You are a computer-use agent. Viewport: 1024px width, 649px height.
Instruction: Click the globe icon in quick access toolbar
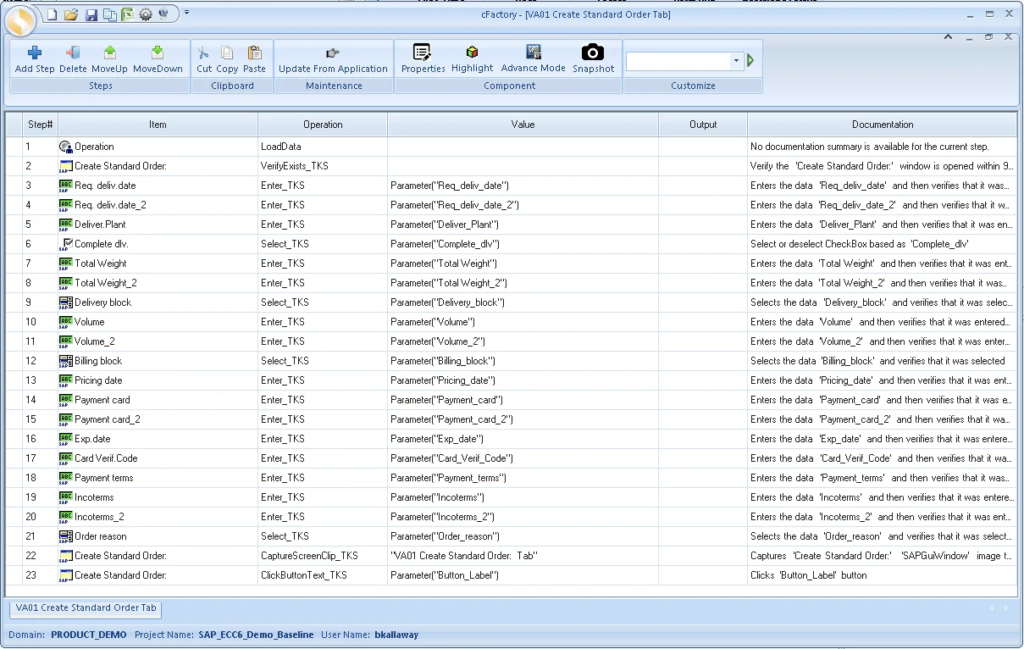(x=163, y=14)
